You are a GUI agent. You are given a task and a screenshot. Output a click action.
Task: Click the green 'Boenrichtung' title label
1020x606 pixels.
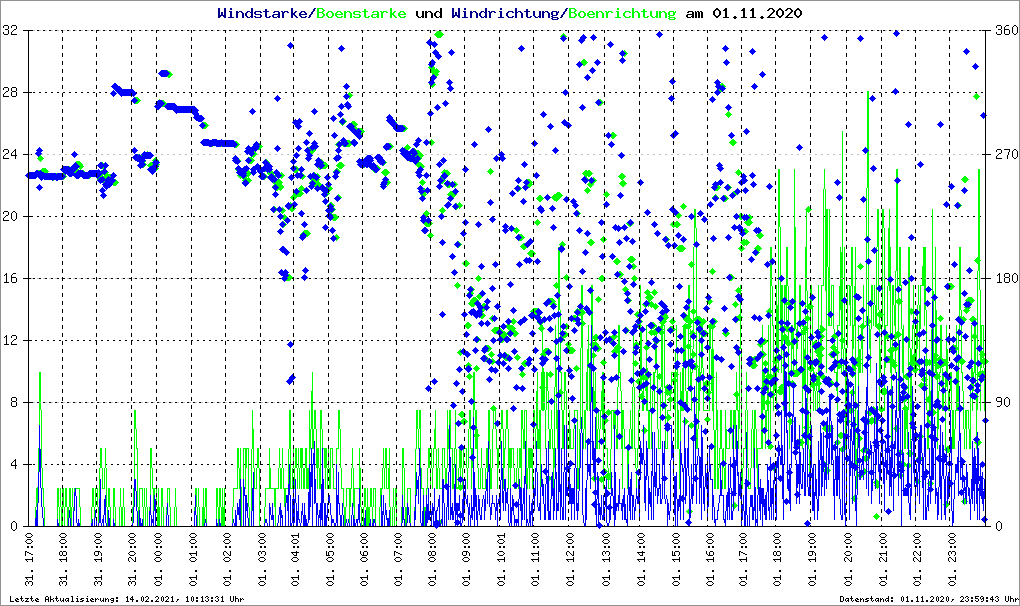623,14
